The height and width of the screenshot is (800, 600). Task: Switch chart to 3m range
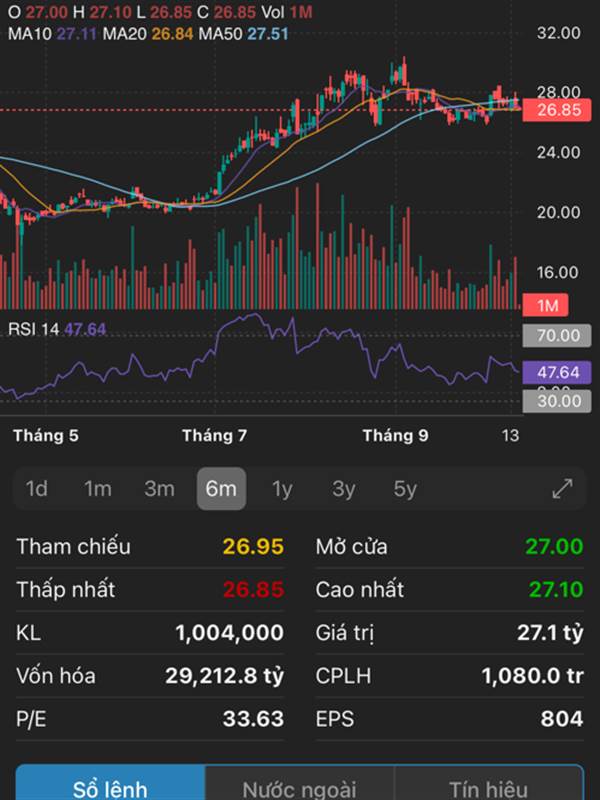point(159,489)
